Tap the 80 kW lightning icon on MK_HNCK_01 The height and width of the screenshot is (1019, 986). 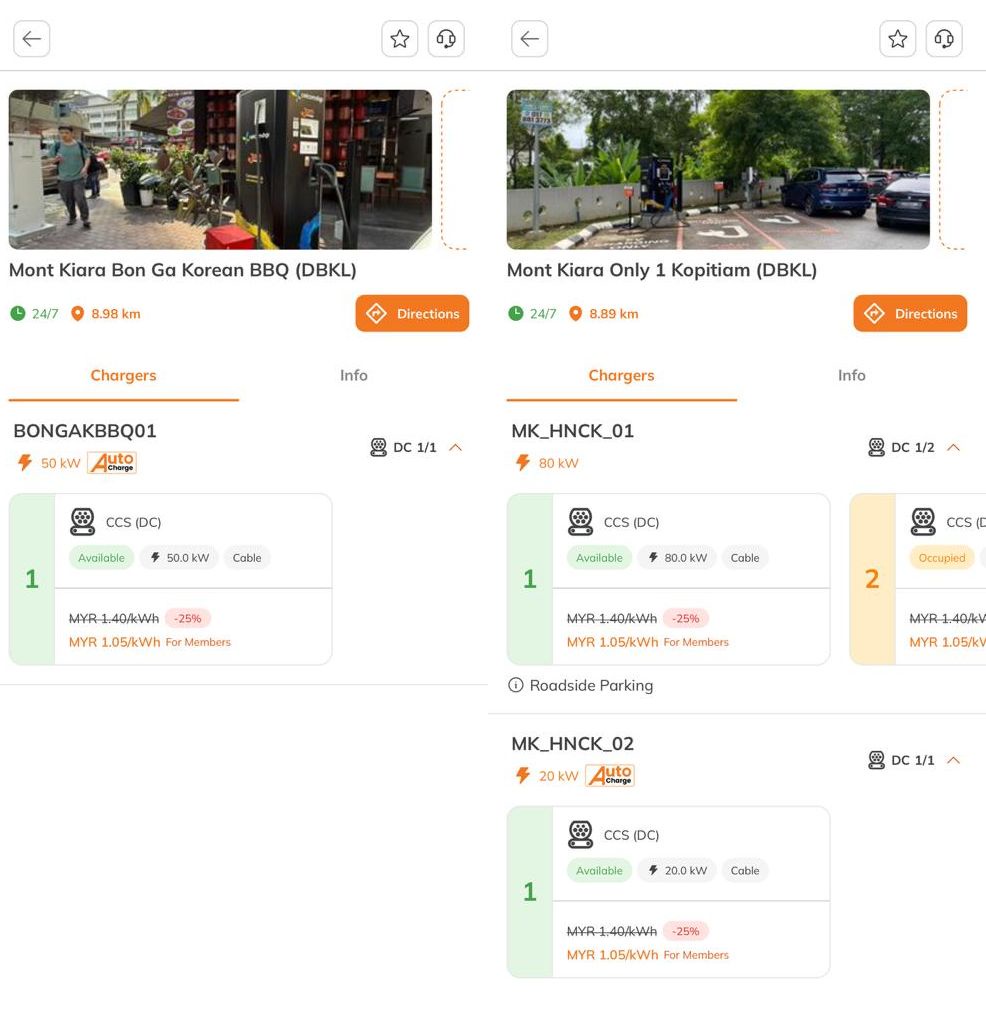[x=523, y=463]
